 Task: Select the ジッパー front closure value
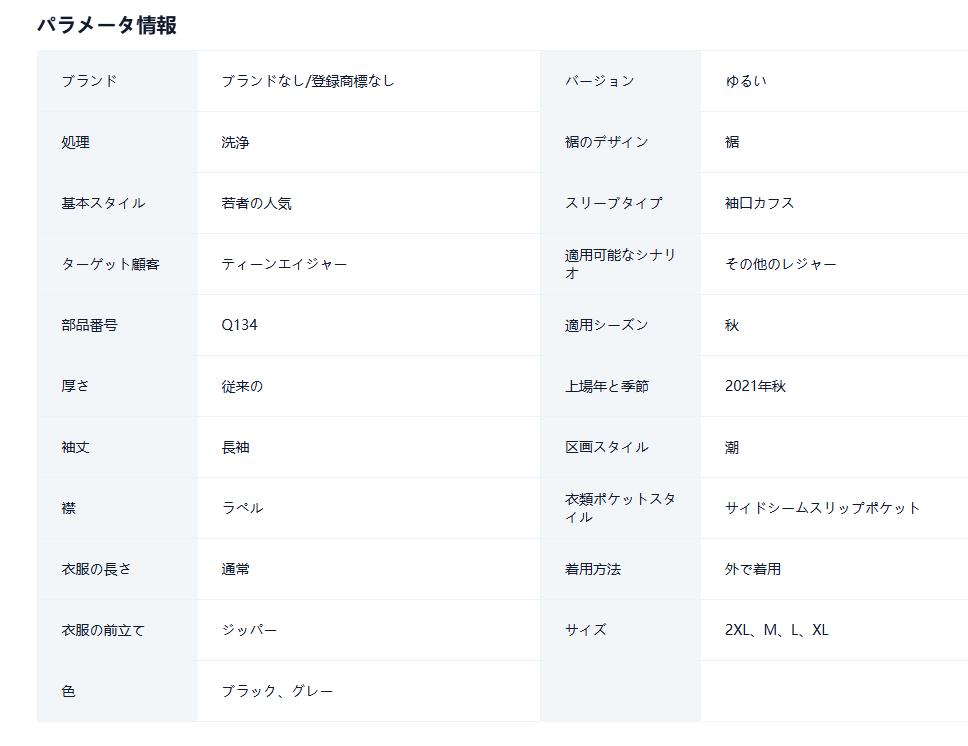[x=249, y=630]
